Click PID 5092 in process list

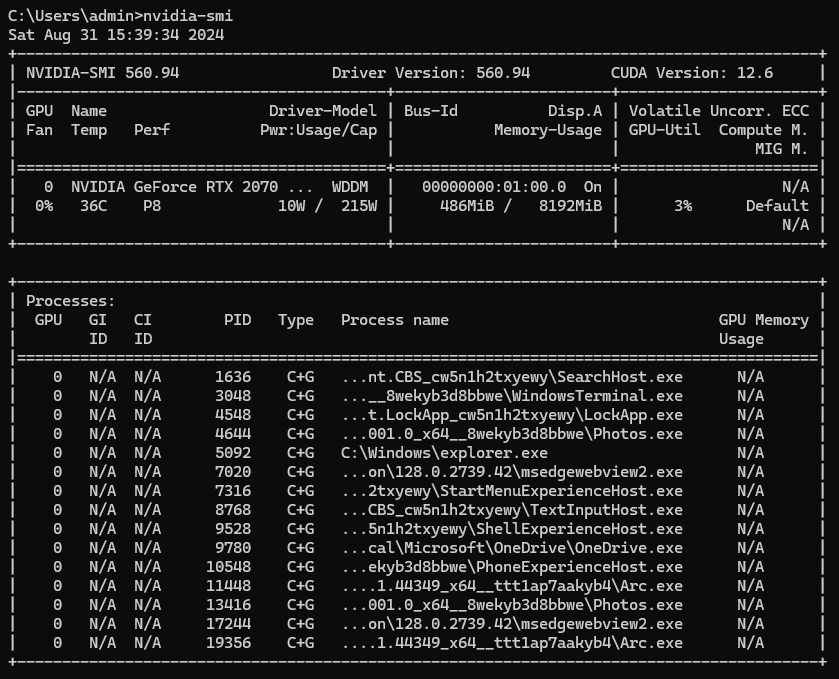click(x=233, y=453)
